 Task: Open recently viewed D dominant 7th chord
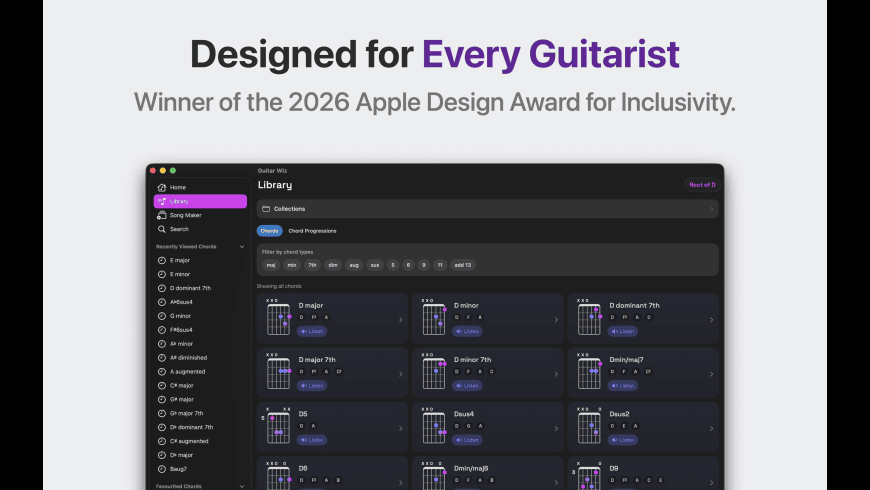click(x=200, y=288)
